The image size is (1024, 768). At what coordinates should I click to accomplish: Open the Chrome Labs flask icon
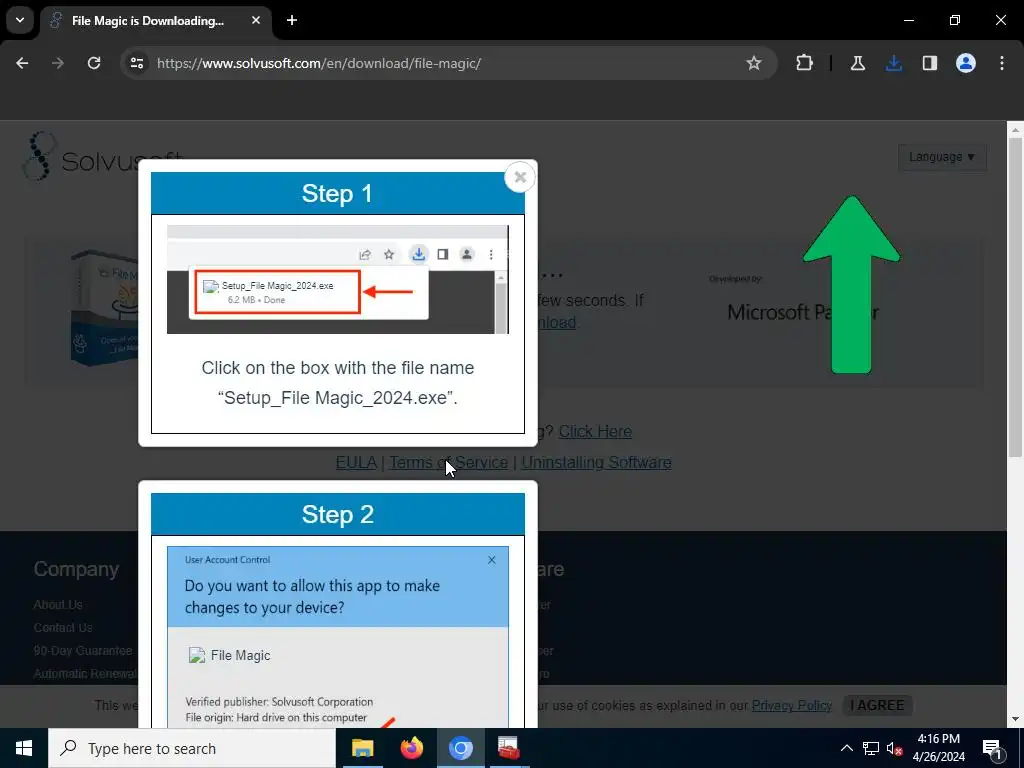[x=857, y=63]
